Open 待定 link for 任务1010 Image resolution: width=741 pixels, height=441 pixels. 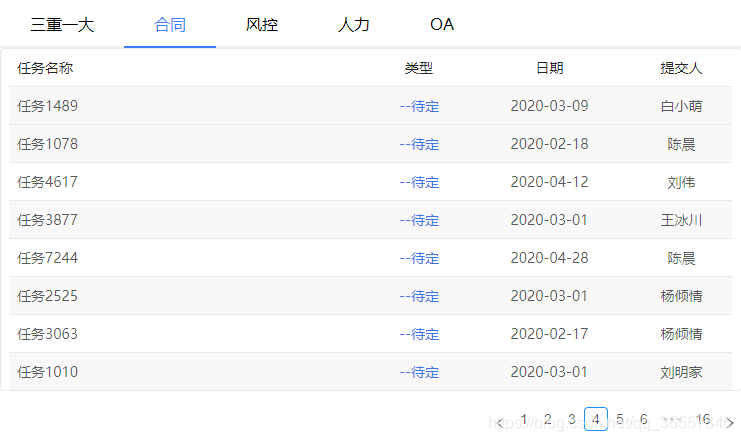[420, 372]
